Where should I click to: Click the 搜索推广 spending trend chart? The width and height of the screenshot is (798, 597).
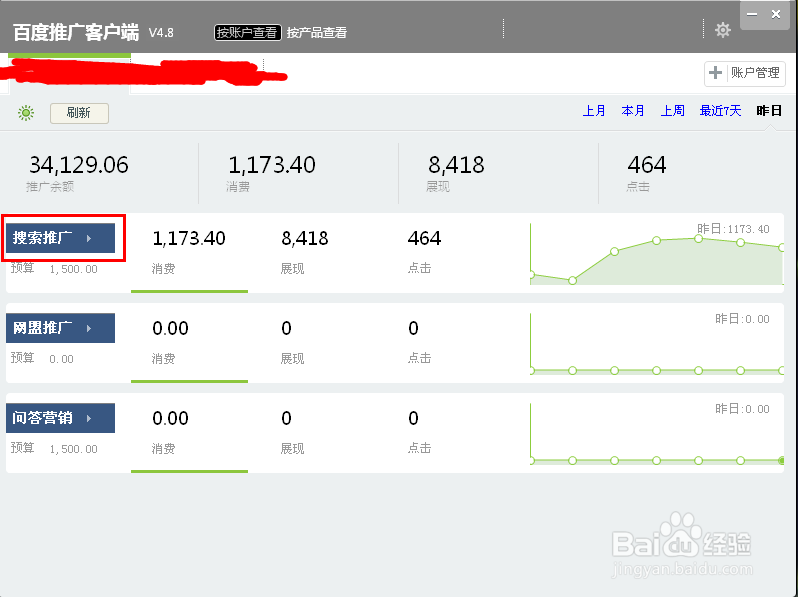(657, 254)
